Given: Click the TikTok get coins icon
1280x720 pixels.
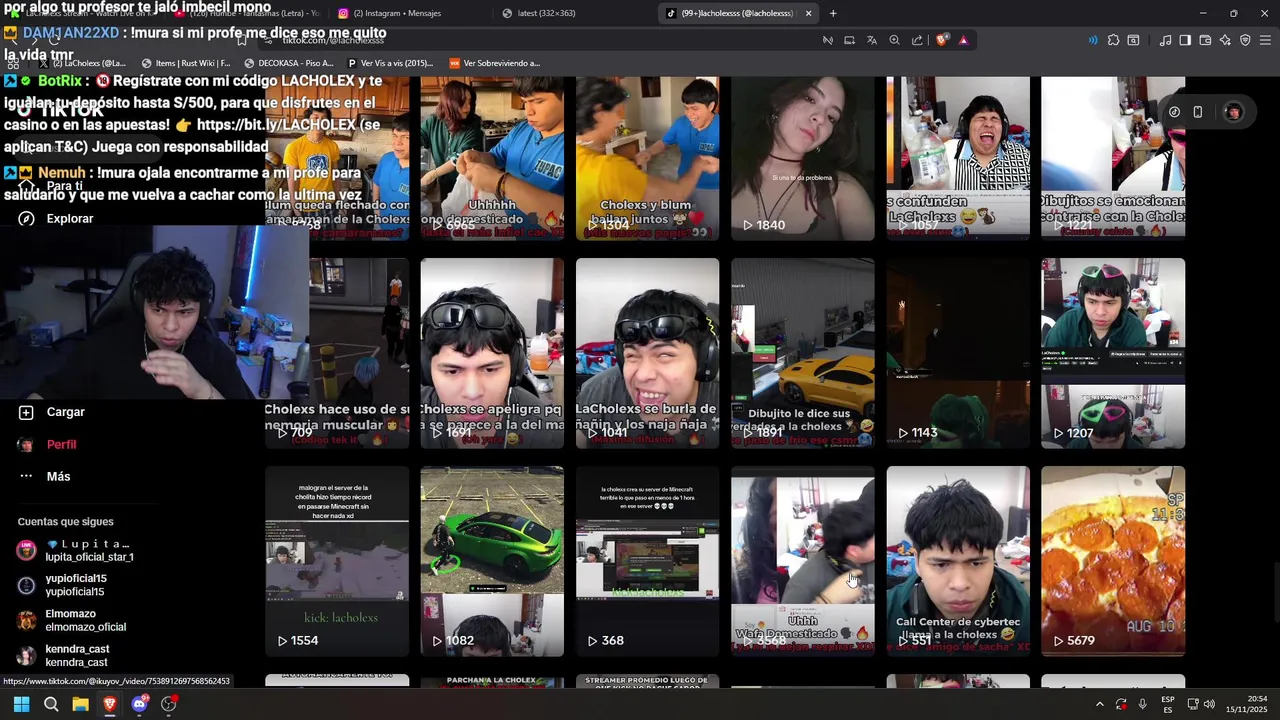Looking at the screenshot, I should tap(1175, 112).
